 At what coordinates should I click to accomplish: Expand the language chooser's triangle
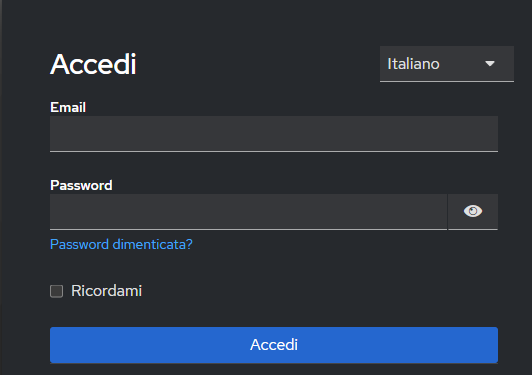(490, 63)
